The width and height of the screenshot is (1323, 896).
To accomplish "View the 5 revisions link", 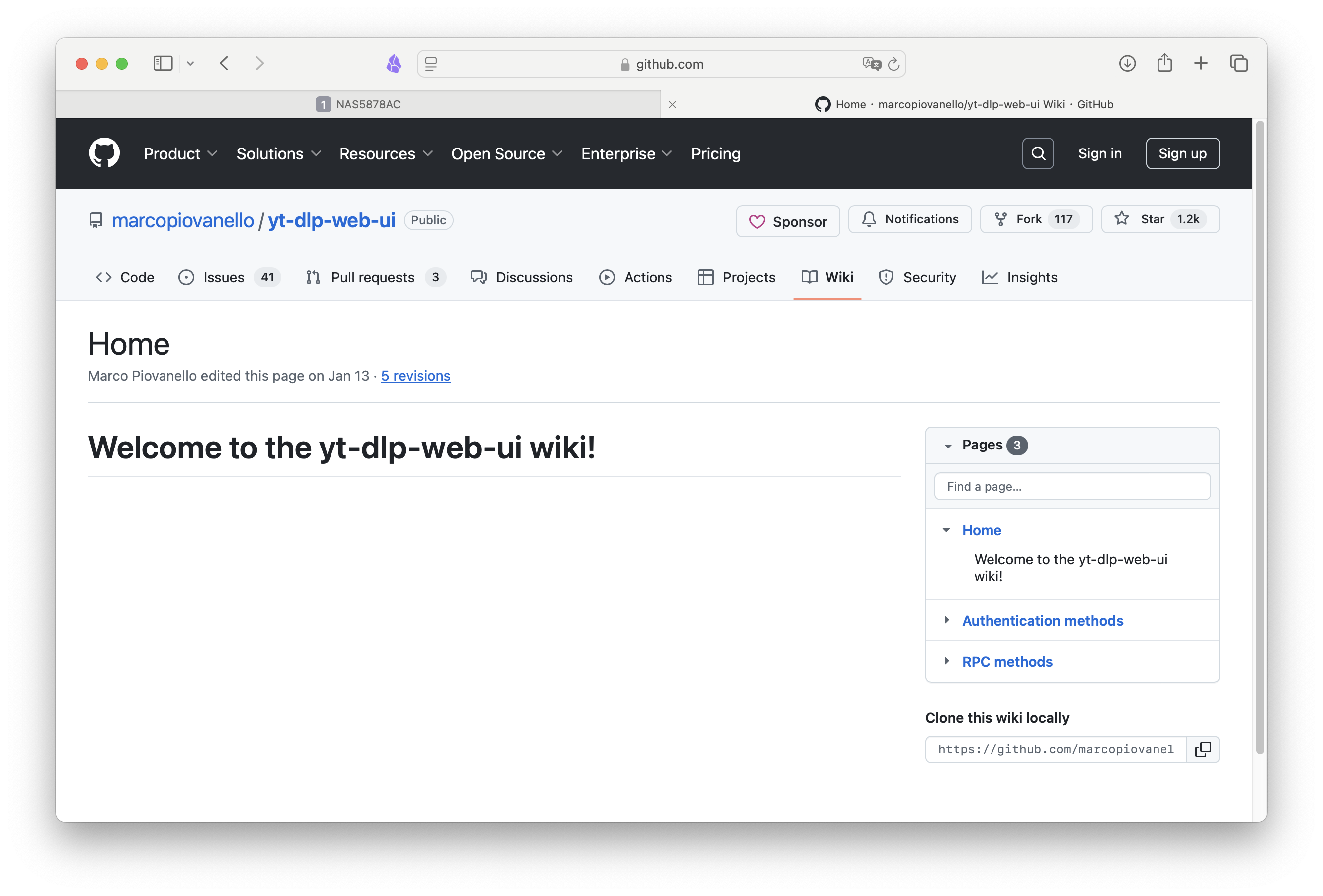I will coord(416,376).
